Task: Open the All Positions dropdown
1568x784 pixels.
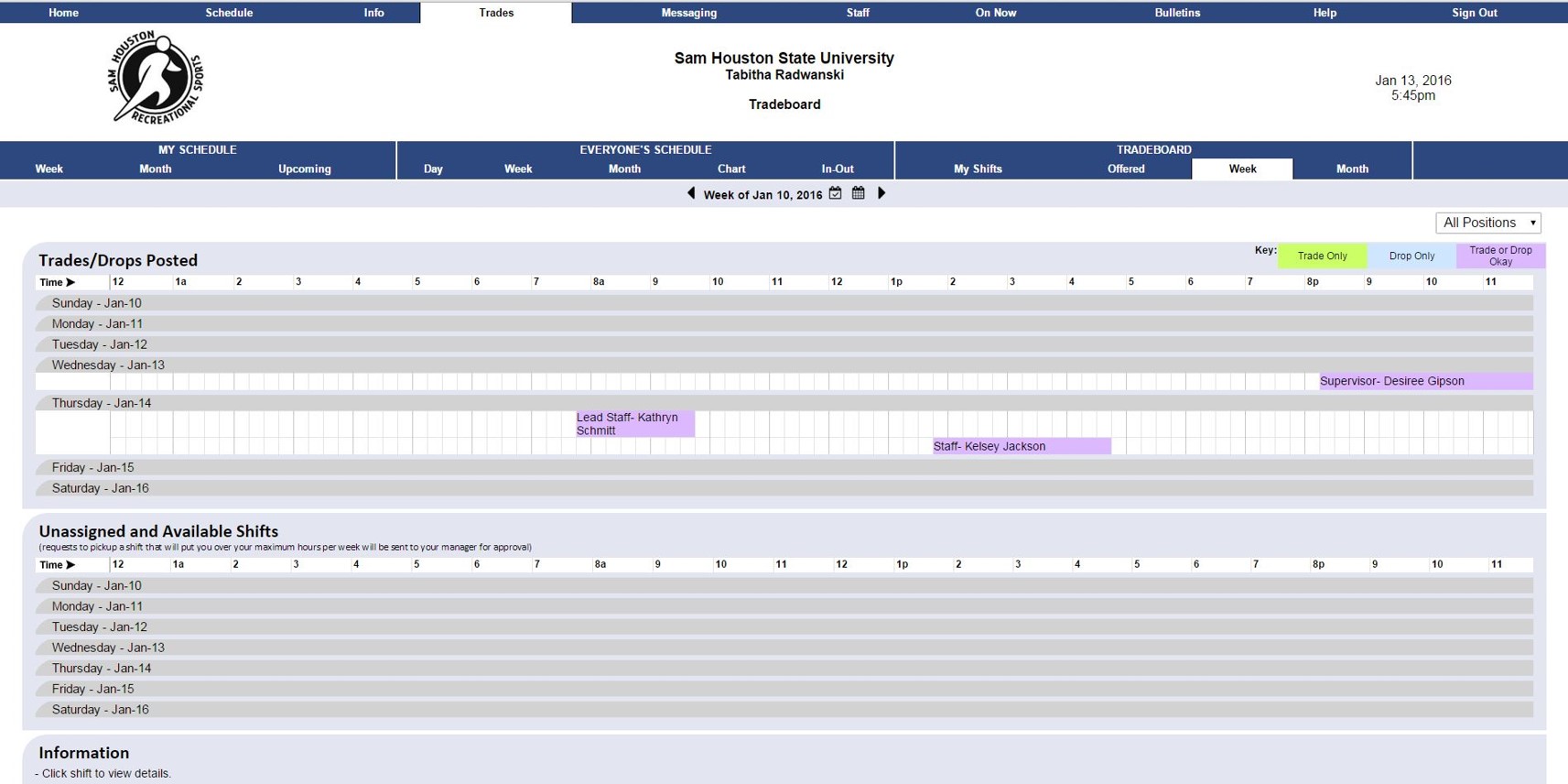Action: pos(1488,223)
